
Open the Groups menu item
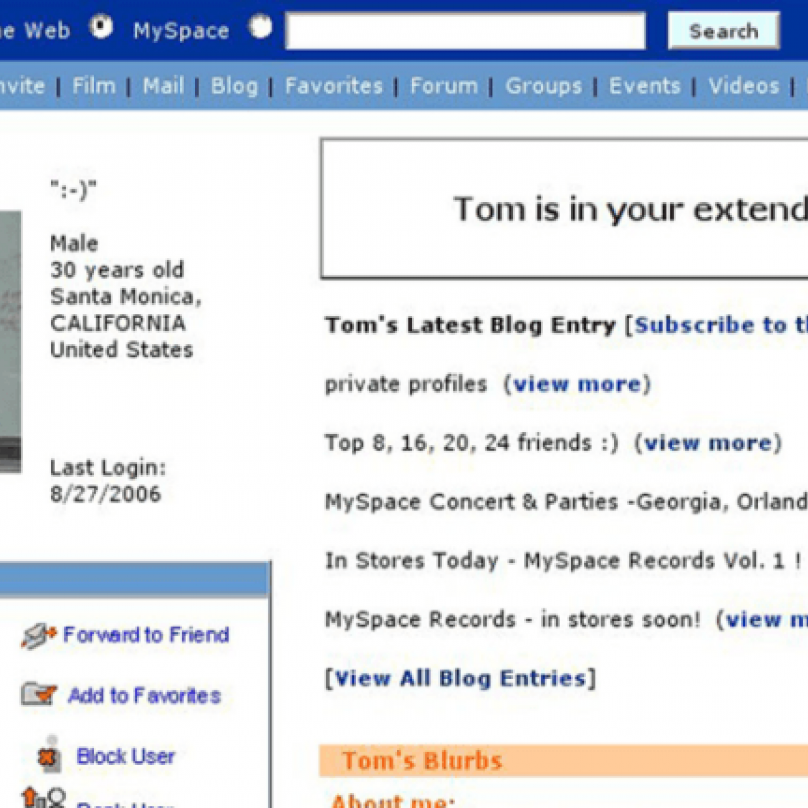(x=544, y=86)
